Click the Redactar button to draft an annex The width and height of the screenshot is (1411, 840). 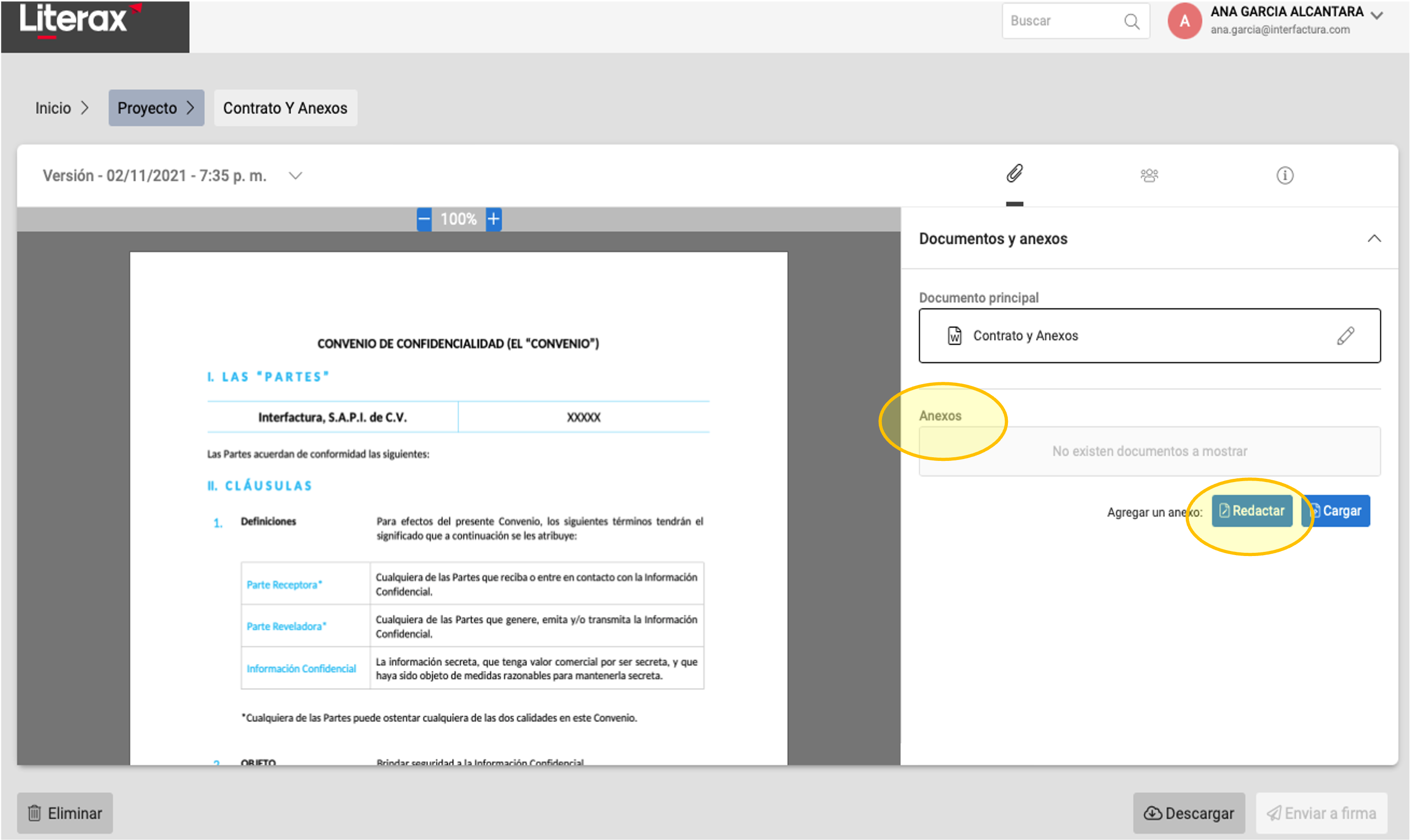click(x=1252, y=510)
